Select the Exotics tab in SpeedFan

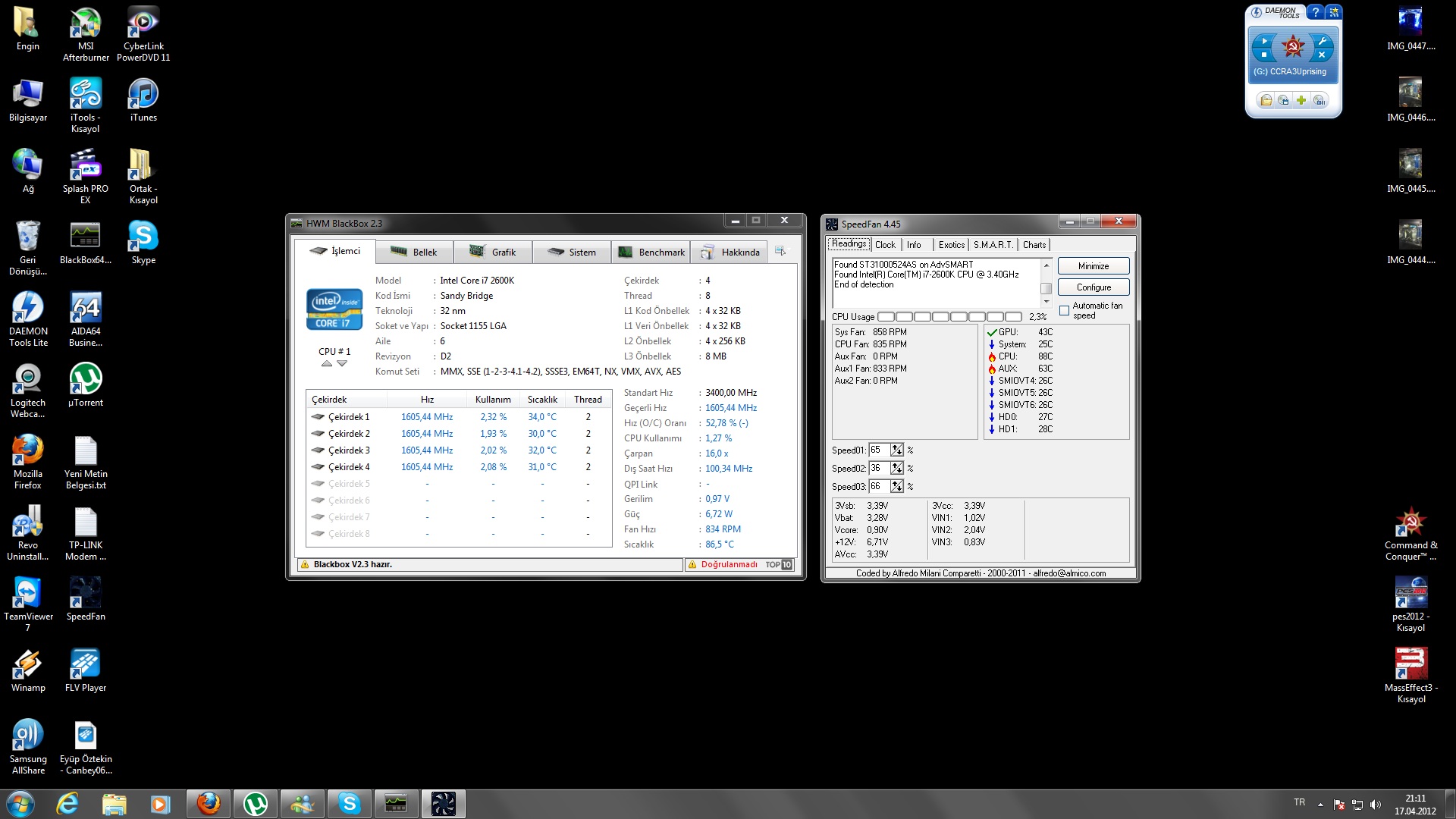pyautogui.click(x=952, y=245)
